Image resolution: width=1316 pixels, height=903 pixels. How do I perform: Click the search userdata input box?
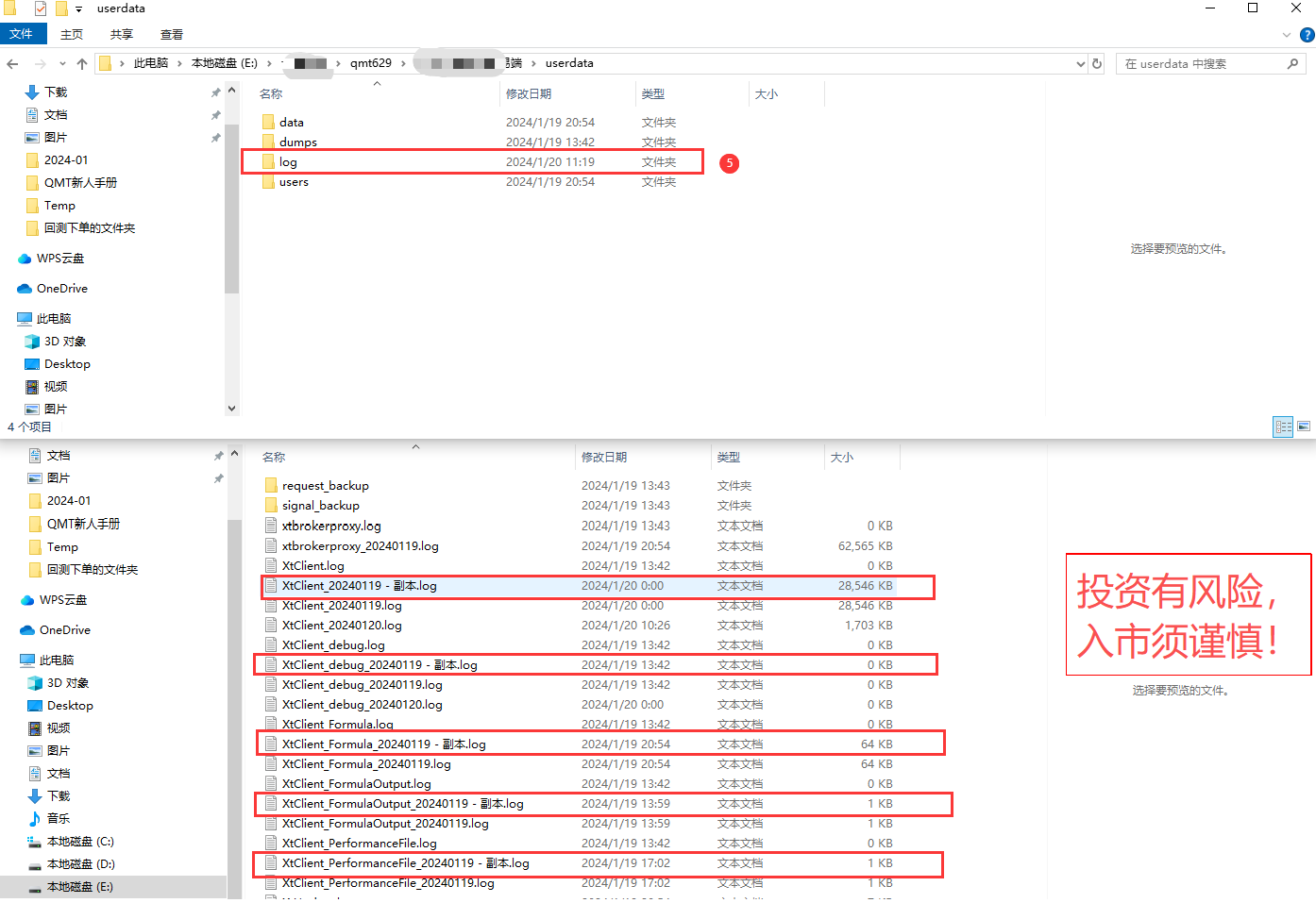pyautogui.click(x=1199, y=64)
